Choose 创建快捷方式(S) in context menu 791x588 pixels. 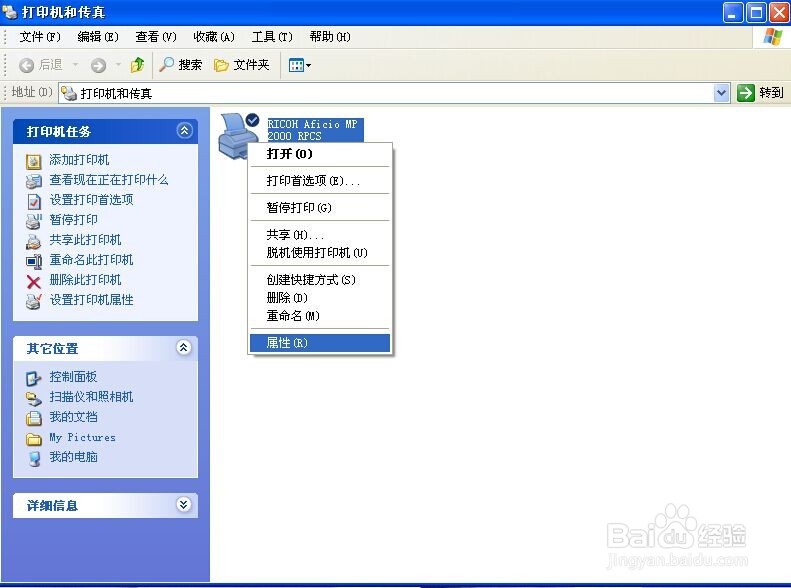click(x=320, y=280)
